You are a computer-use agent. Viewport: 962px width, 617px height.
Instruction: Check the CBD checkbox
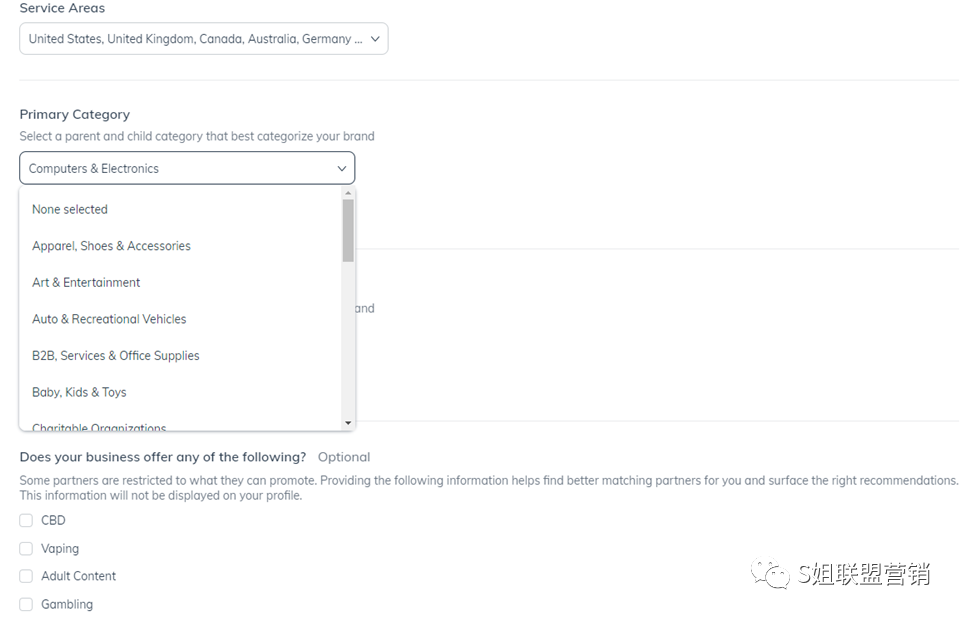click(26, 520)
